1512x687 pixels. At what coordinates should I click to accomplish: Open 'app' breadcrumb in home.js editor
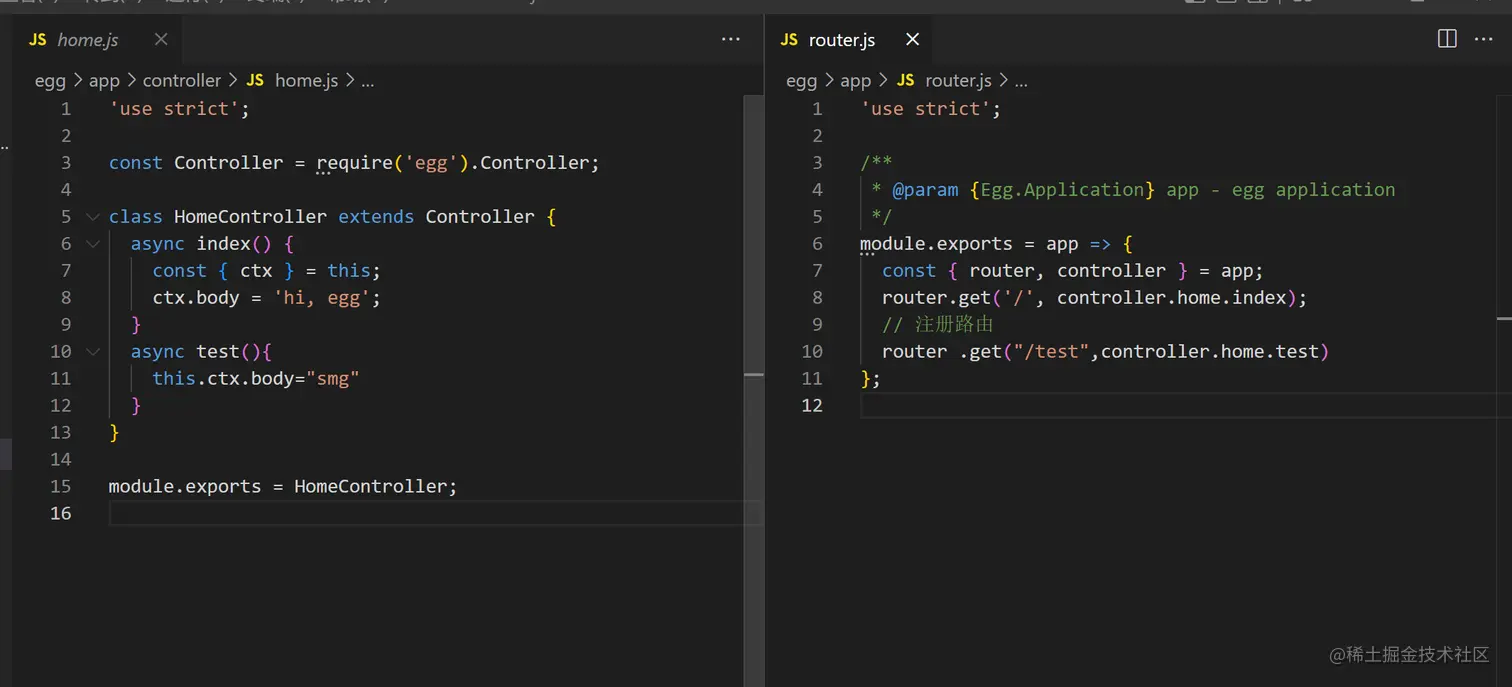pyautogui.click(x=104, y=81)
